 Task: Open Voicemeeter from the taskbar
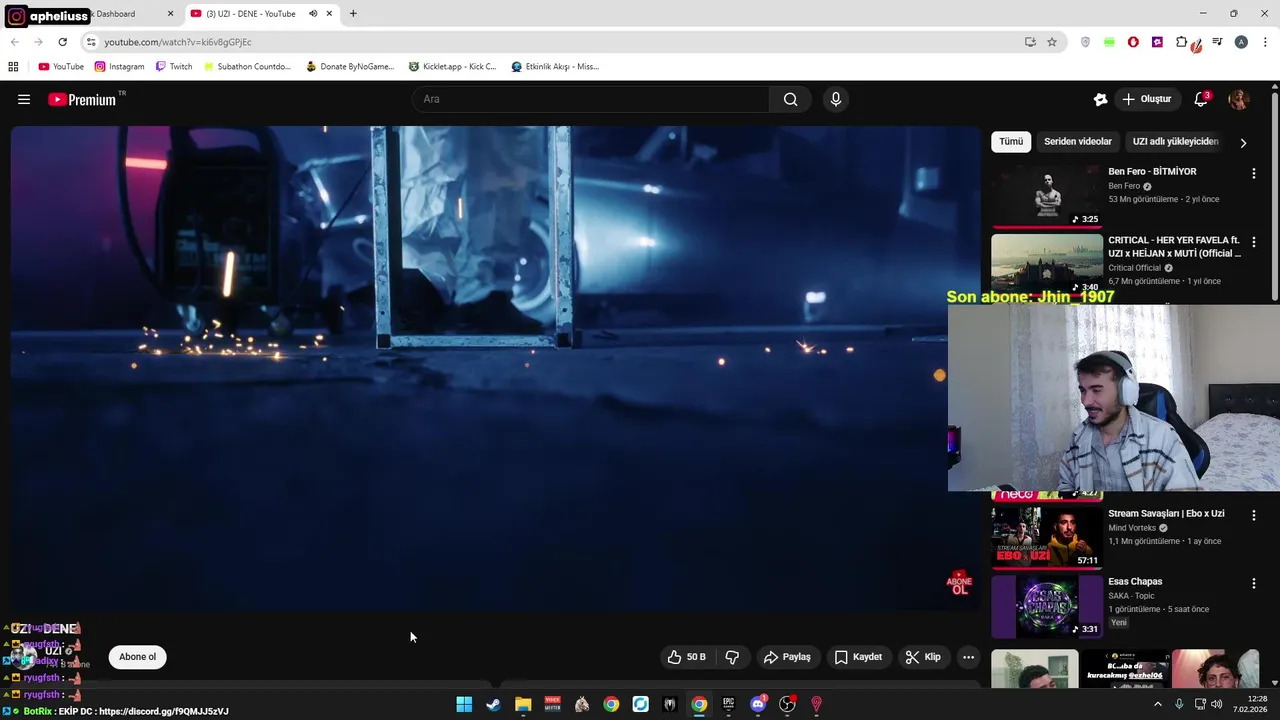pyautogui.click(x=552, y=704)
